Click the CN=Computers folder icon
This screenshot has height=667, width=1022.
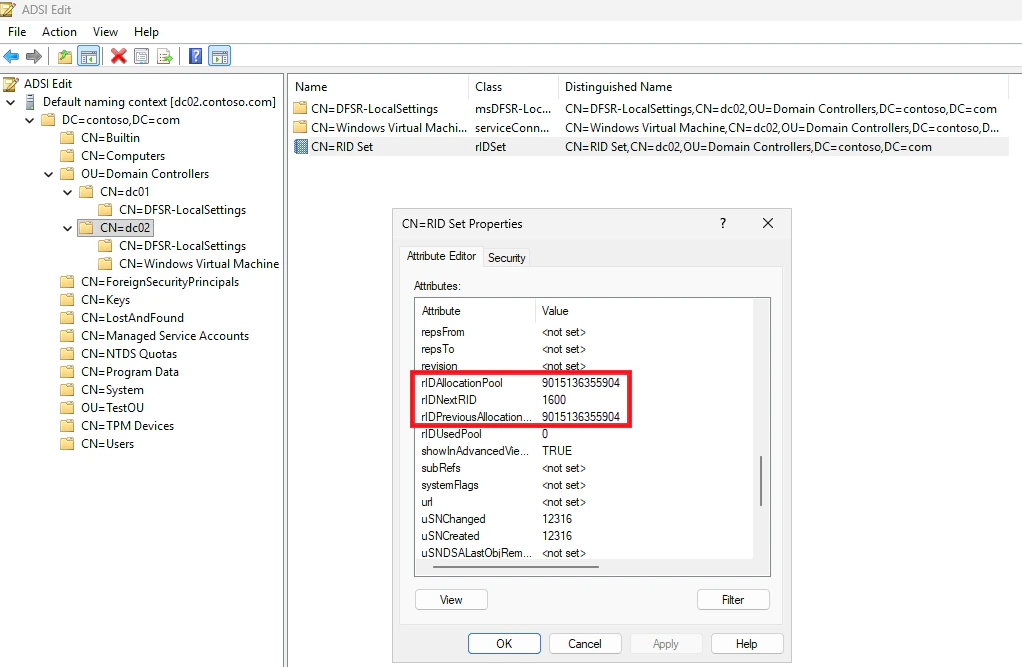click(x=67, y=156)
